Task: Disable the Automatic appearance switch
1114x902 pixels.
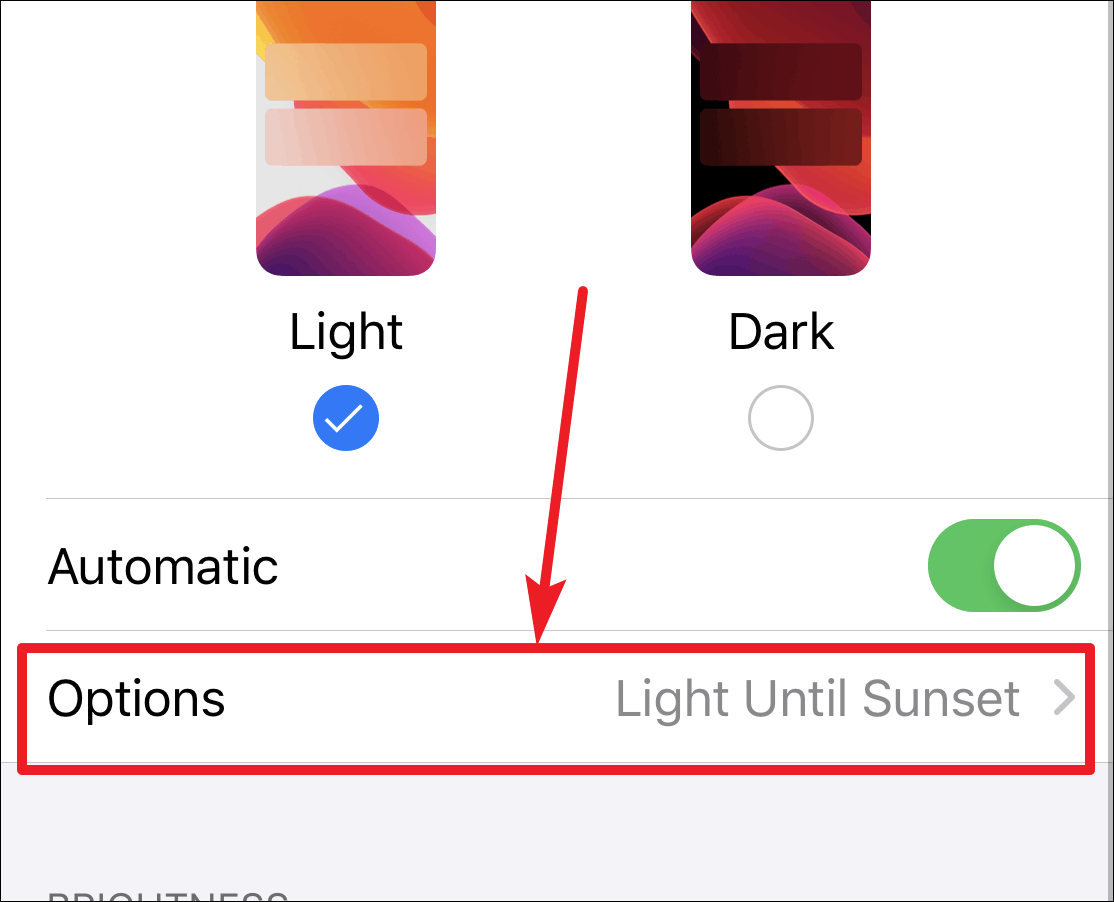Action: click(x=1005, y=565)
